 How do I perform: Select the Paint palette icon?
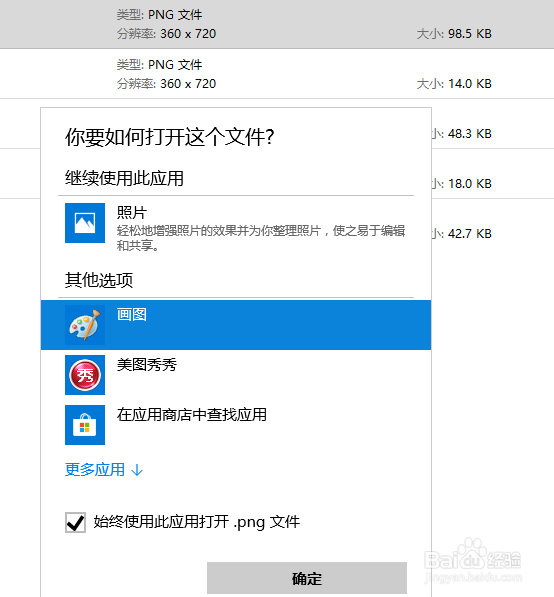coord(85,325)
